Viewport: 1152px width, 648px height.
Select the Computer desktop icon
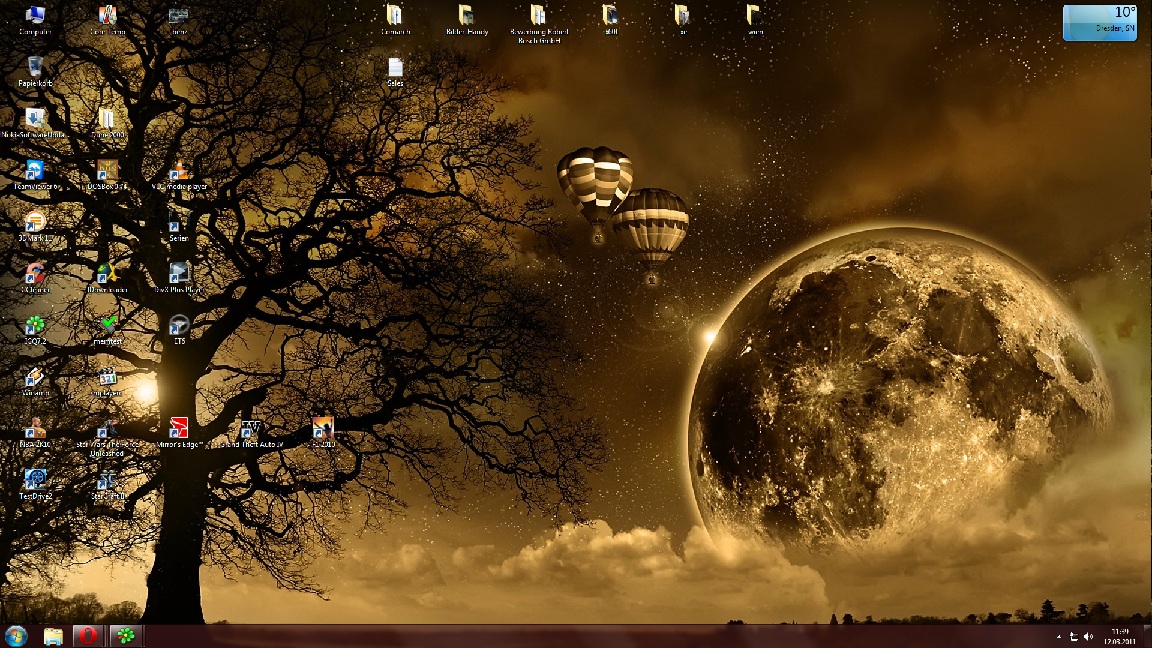coord(35,16)
